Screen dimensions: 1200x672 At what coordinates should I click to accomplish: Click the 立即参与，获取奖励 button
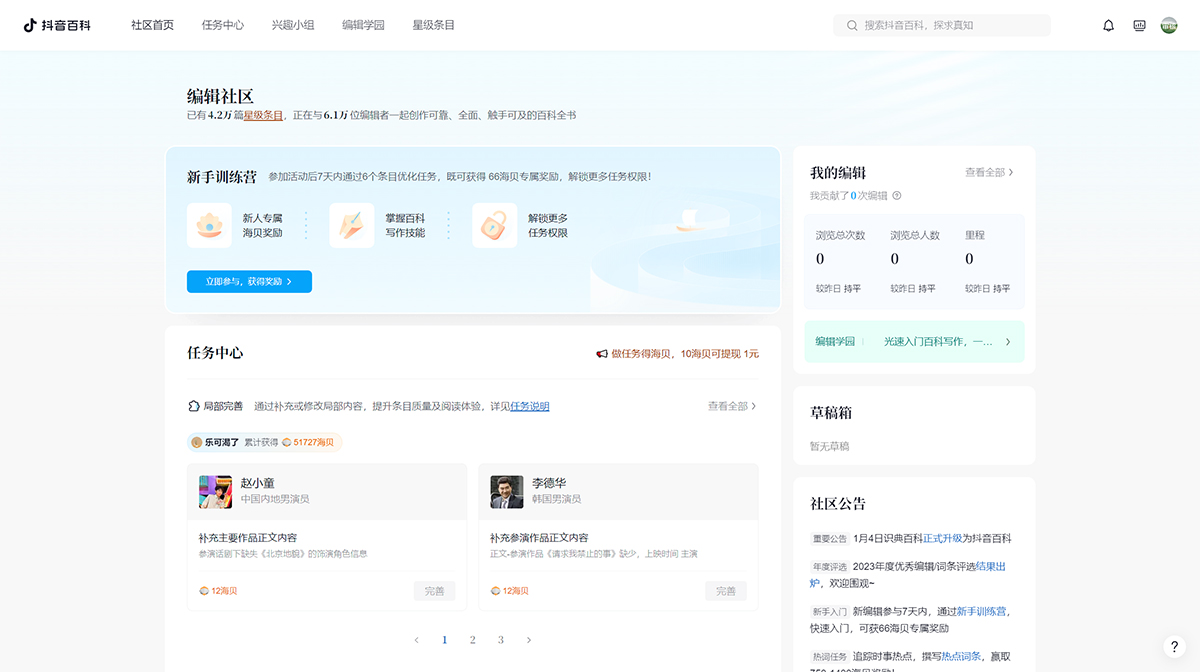(248, 281)
